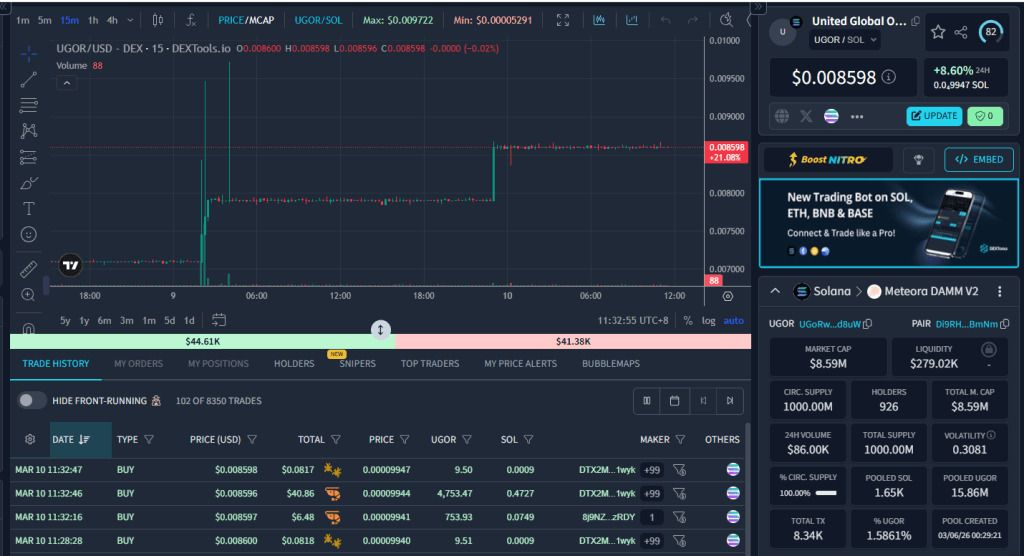This screenshot has width=1024, height=556.
Task: Open the My Orders tab
Action: click(138, 364)
